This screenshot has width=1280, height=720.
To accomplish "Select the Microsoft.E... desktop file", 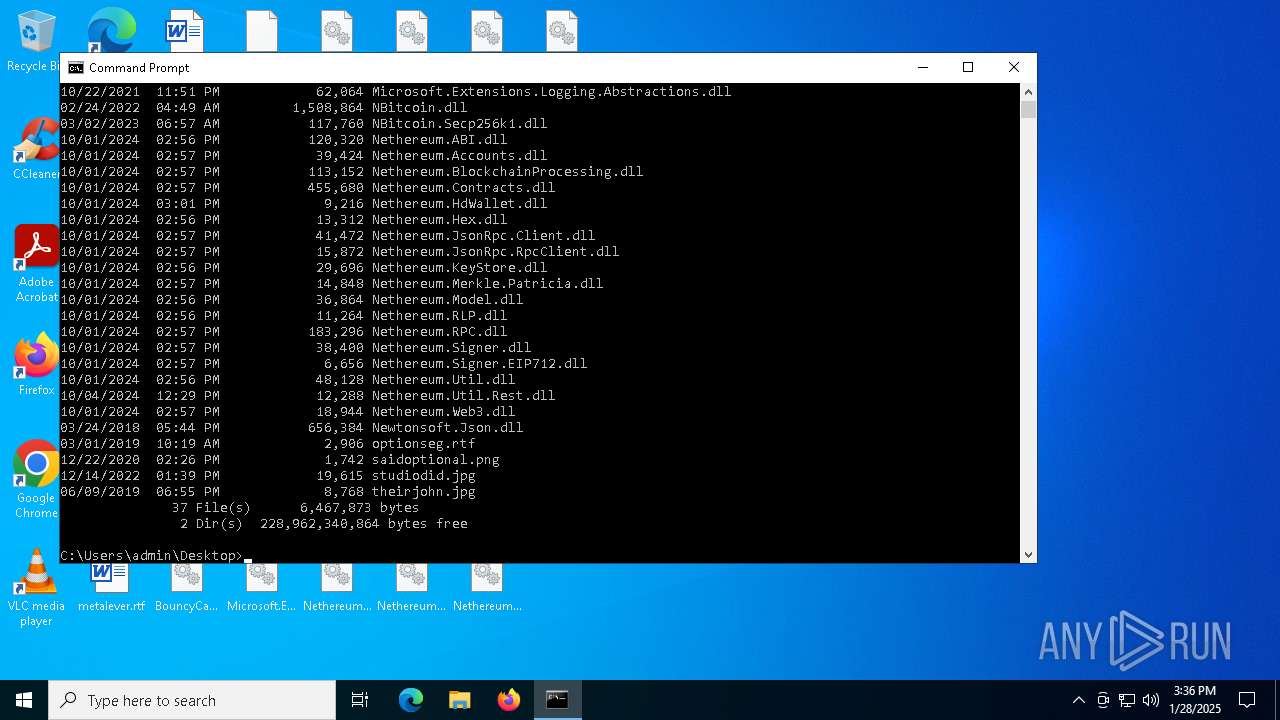I will [261, 590].
